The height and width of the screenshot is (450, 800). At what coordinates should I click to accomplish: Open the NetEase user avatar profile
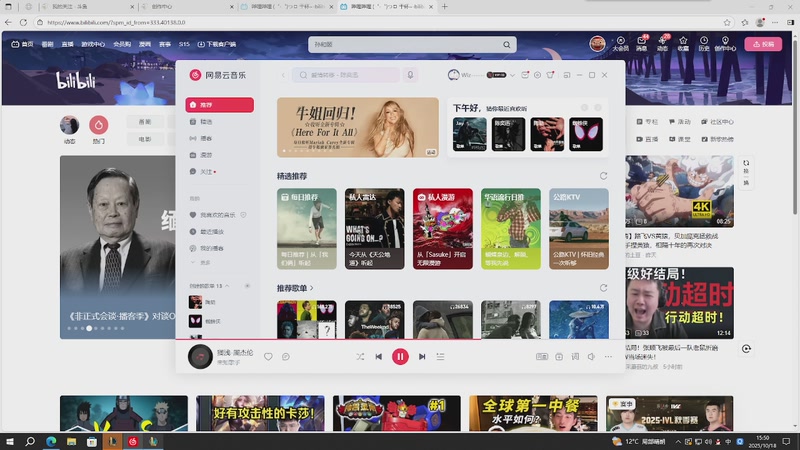[453, 75]
